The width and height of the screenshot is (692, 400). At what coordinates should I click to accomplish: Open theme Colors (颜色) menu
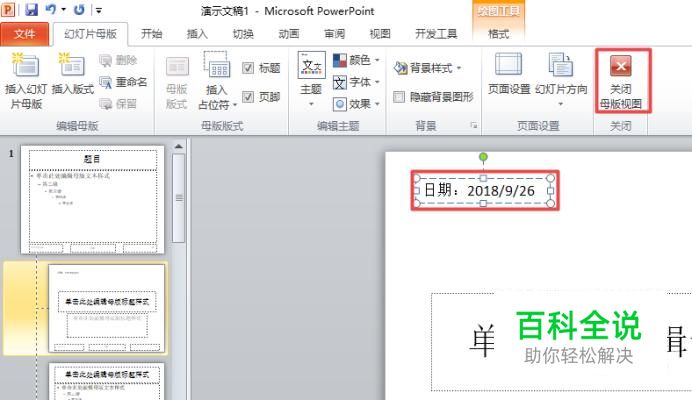[x=357, y=60]
